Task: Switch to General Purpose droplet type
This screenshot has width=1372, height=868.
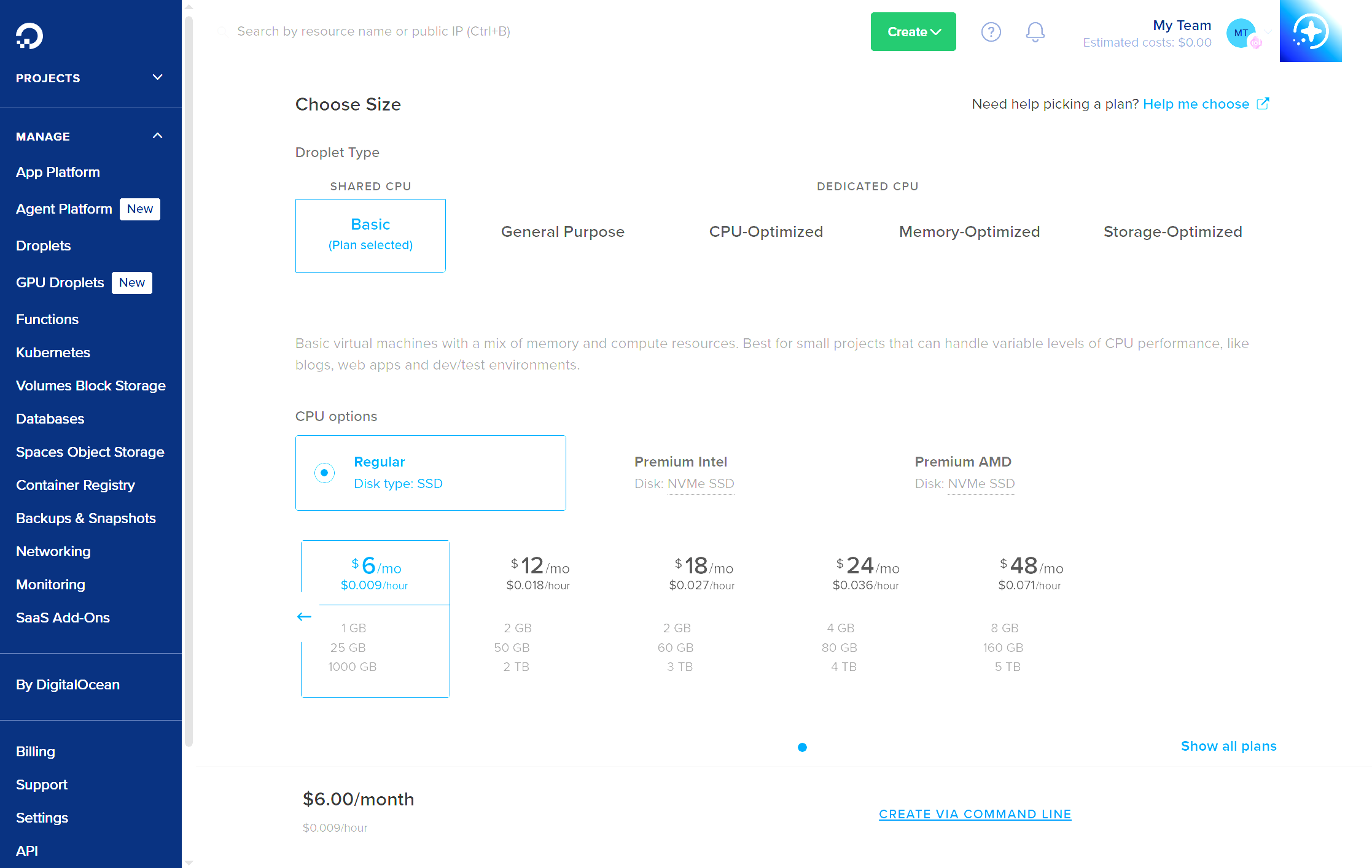Action: tap(562, 232)
